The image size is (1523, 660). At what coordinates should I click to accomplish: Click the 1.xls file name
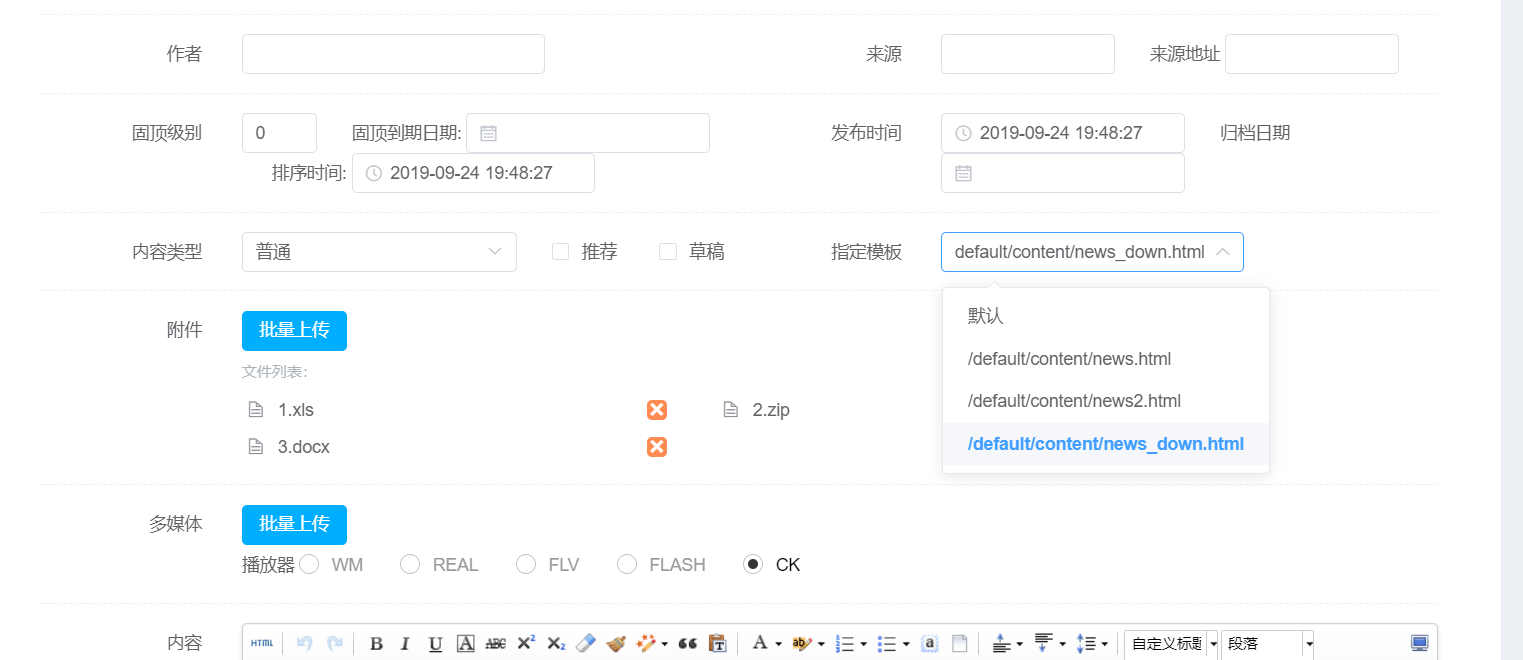pyautogui.click(x=296, y=410)
